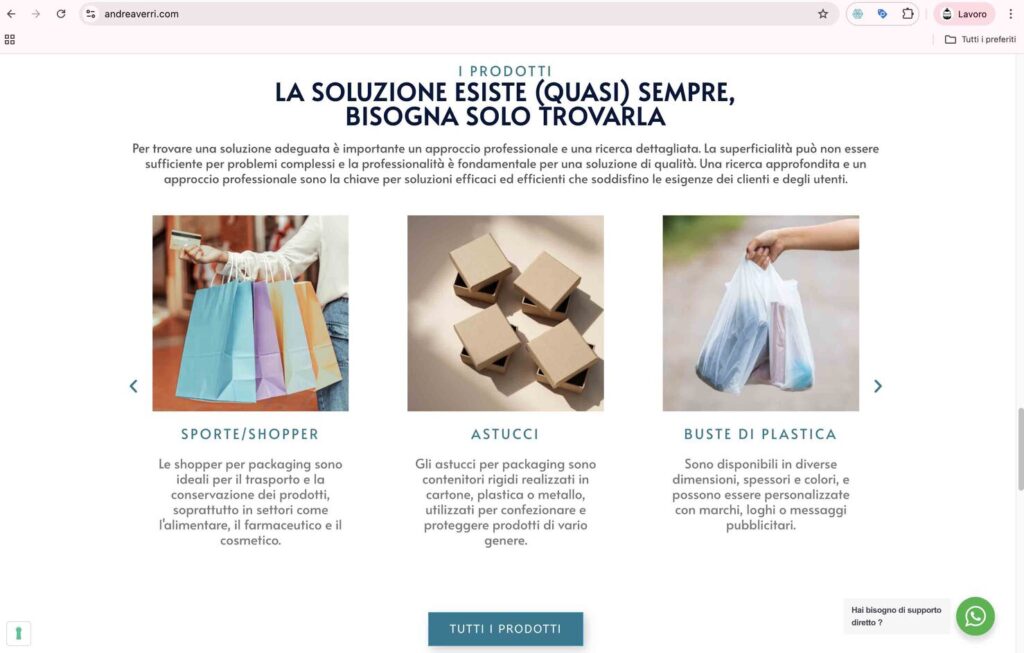Screen dimensions: 1024x653
Task: Go back to the previous page
Action: click(x=11, y=14)
